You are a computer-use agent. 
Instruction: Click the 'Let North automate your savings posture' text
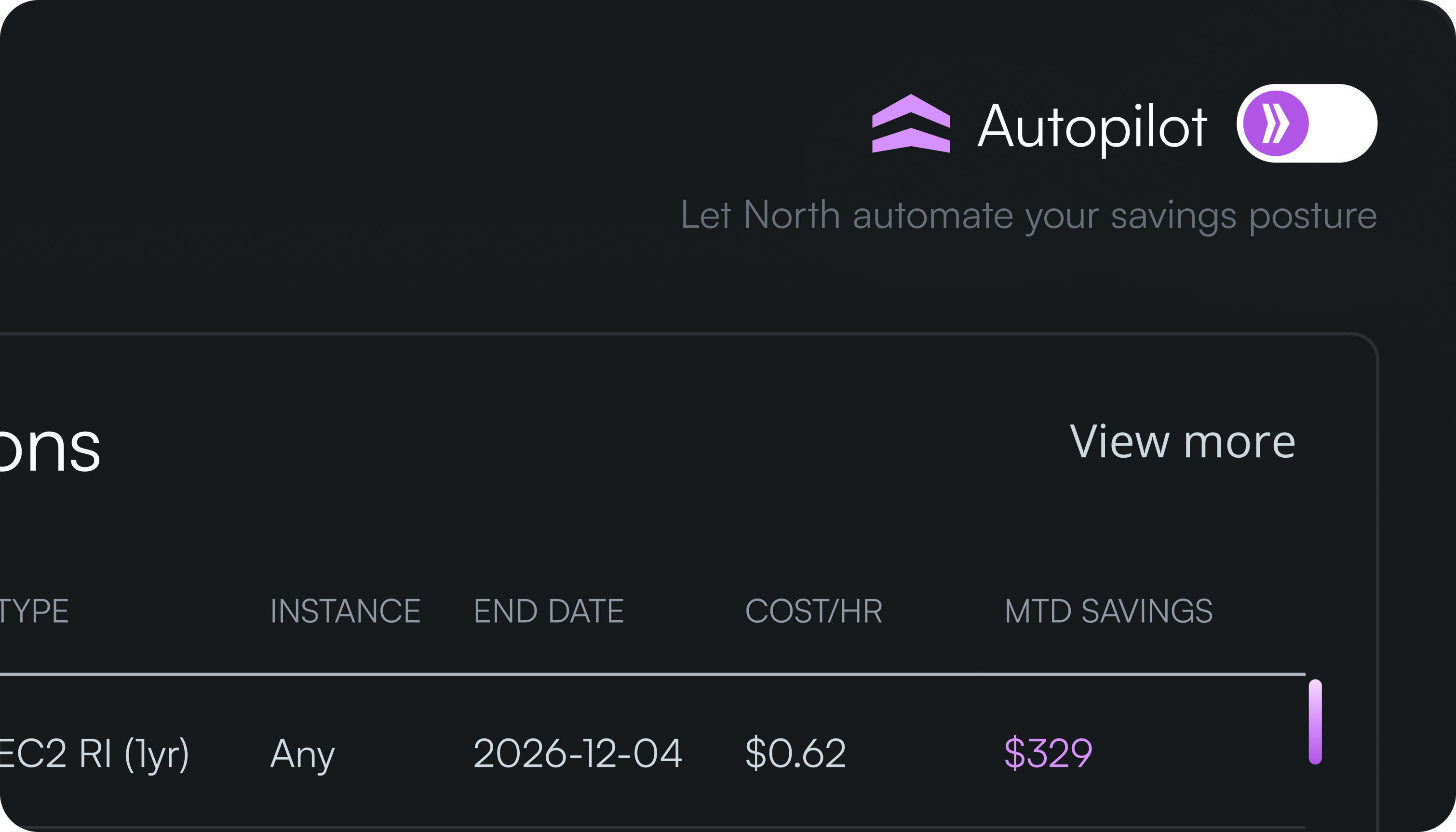click(x=1028, y=216)
